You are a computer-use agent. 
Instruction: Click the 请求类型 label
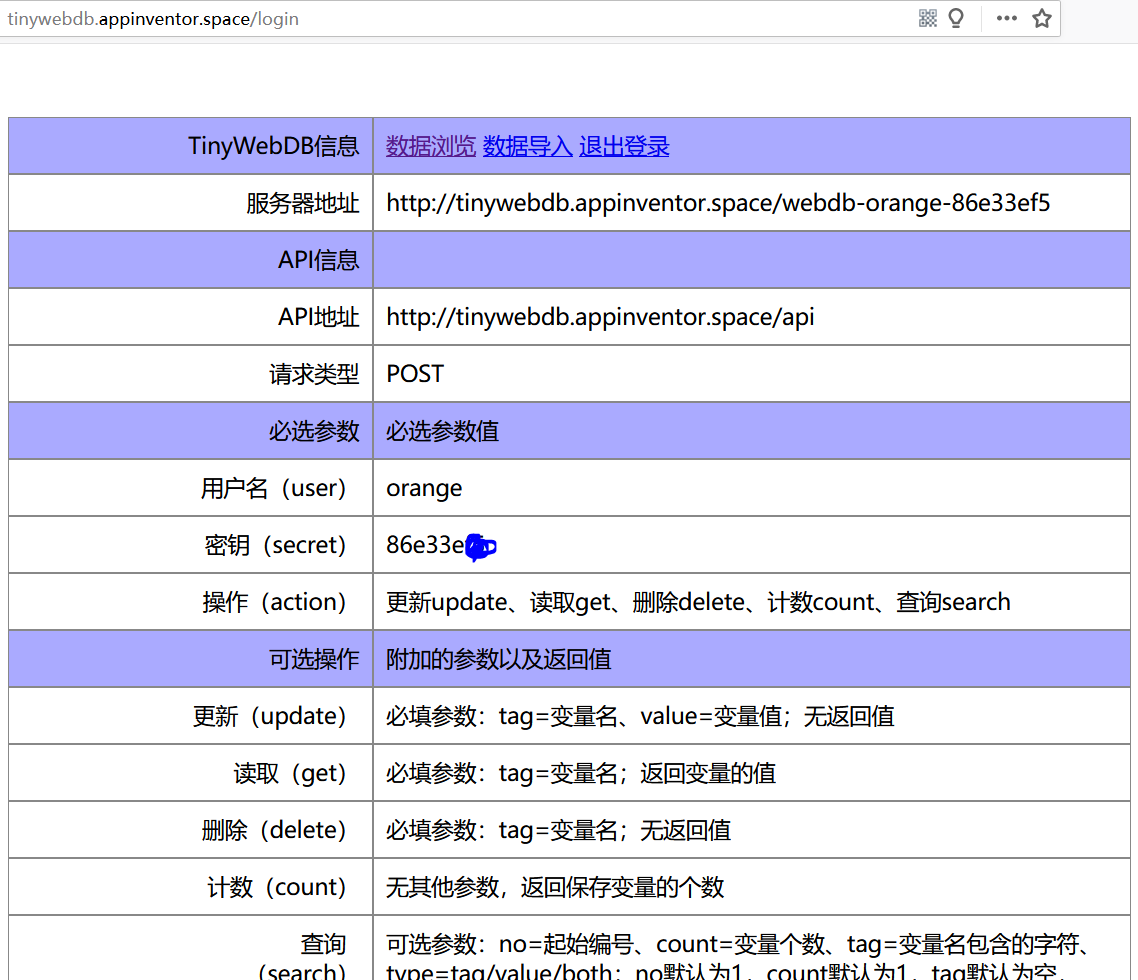click(x=314, y=374)
